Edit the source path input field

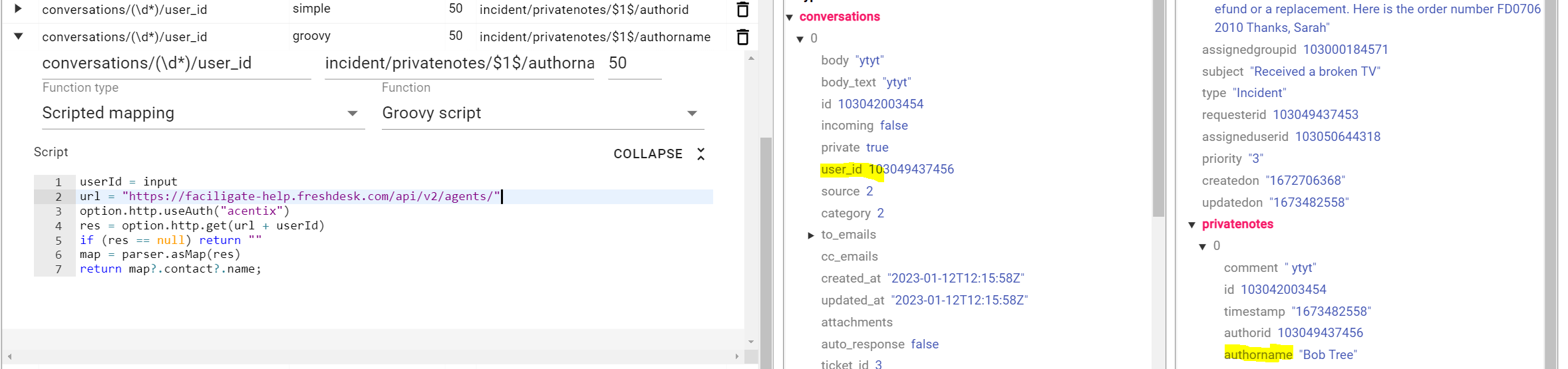point(176,64)
